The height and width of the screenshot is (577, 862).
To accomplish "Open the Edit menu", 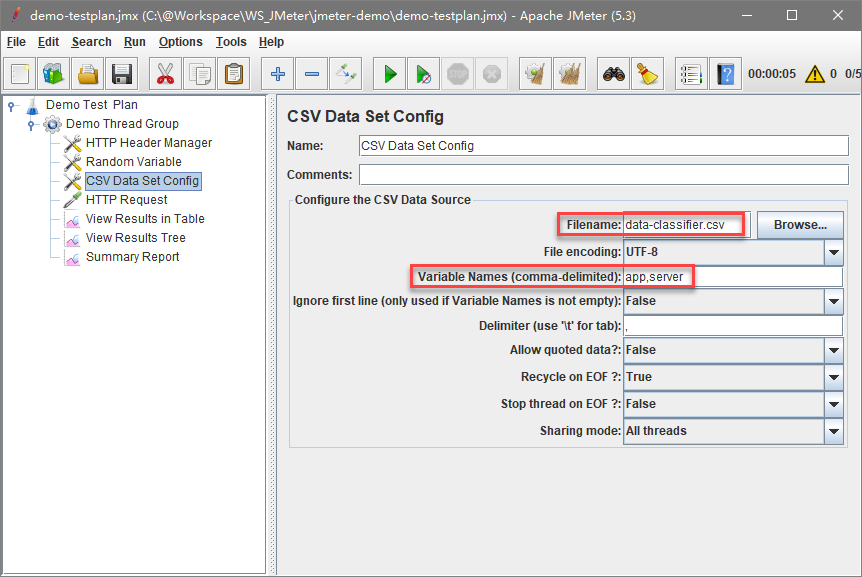I will pos(48,42).
